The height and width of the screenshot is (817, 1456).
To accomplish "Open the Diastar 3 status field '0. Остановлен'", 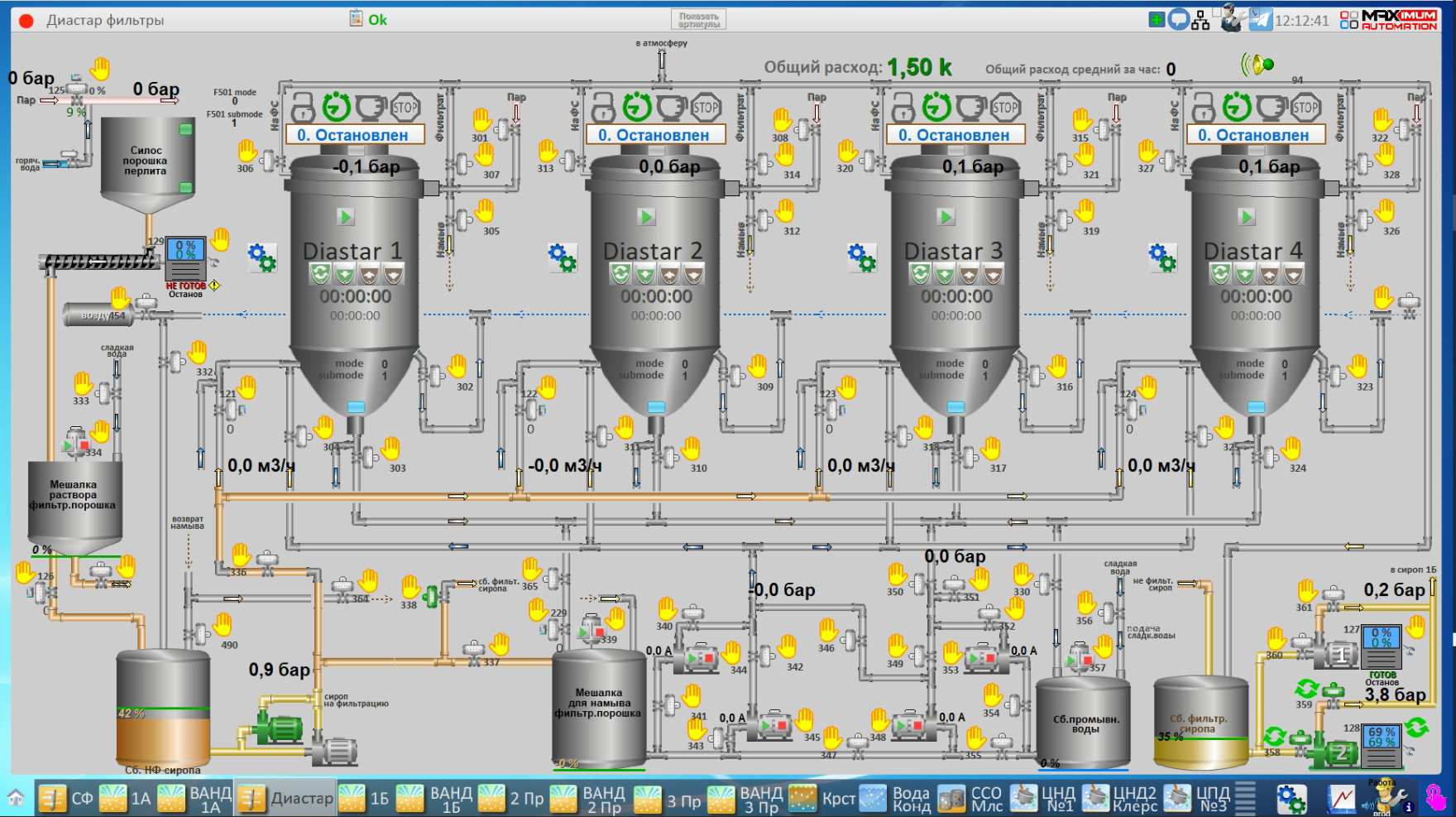I will 955,135.
